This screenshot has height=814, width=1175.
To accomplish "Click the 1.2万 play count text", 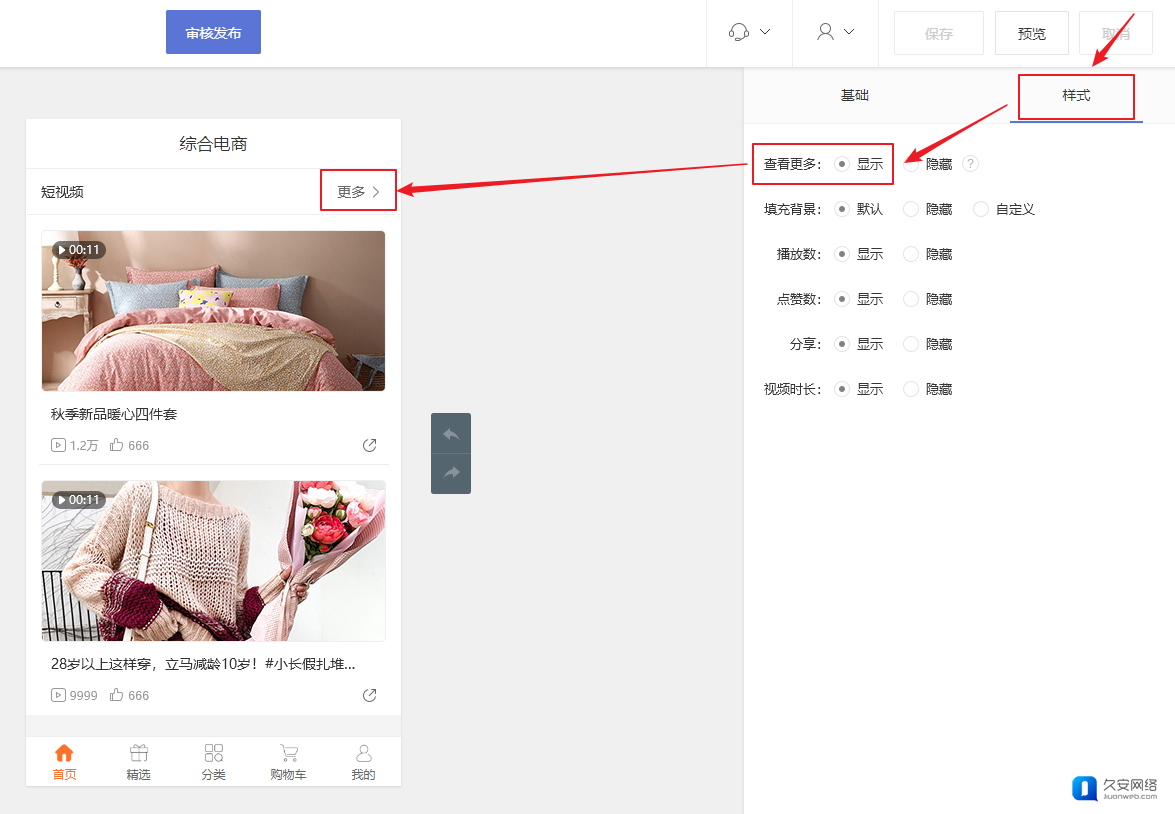I will (x=84, y=445).
